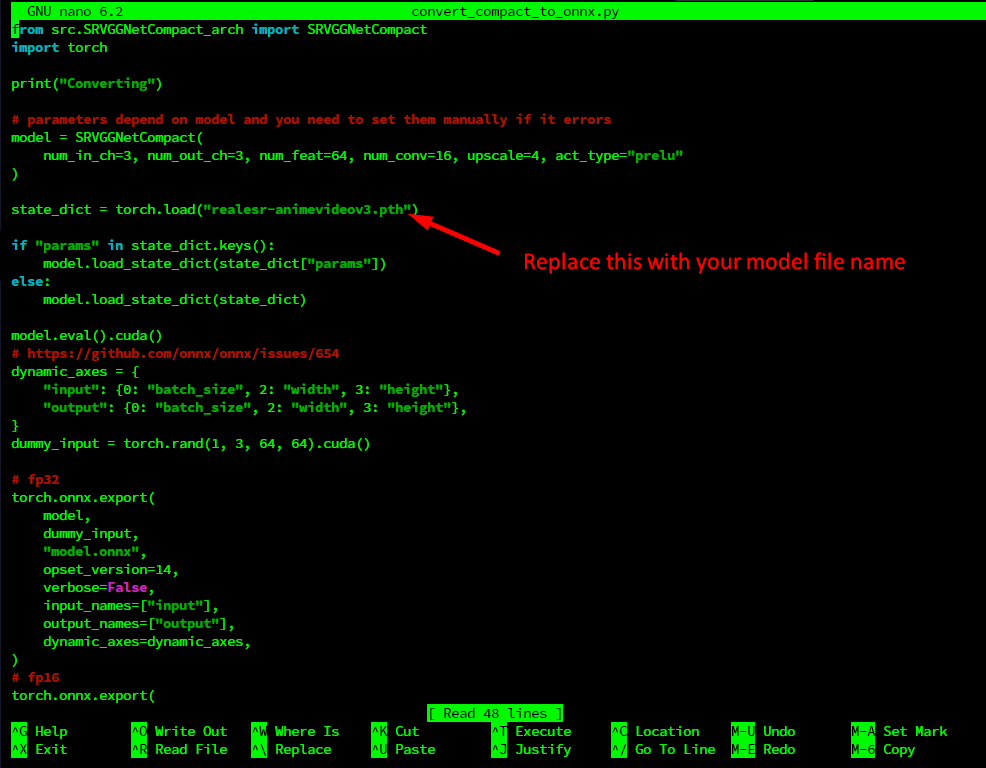Click the ^/ Go To Line shortcut

click(x=662, y=749)
